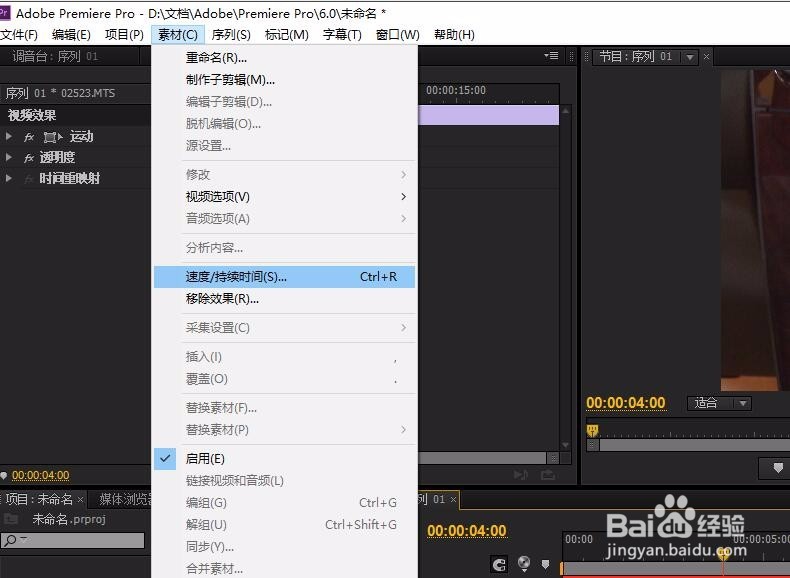
Task: Open the 窗口(W) menu
Action: (x=398, y=35)
